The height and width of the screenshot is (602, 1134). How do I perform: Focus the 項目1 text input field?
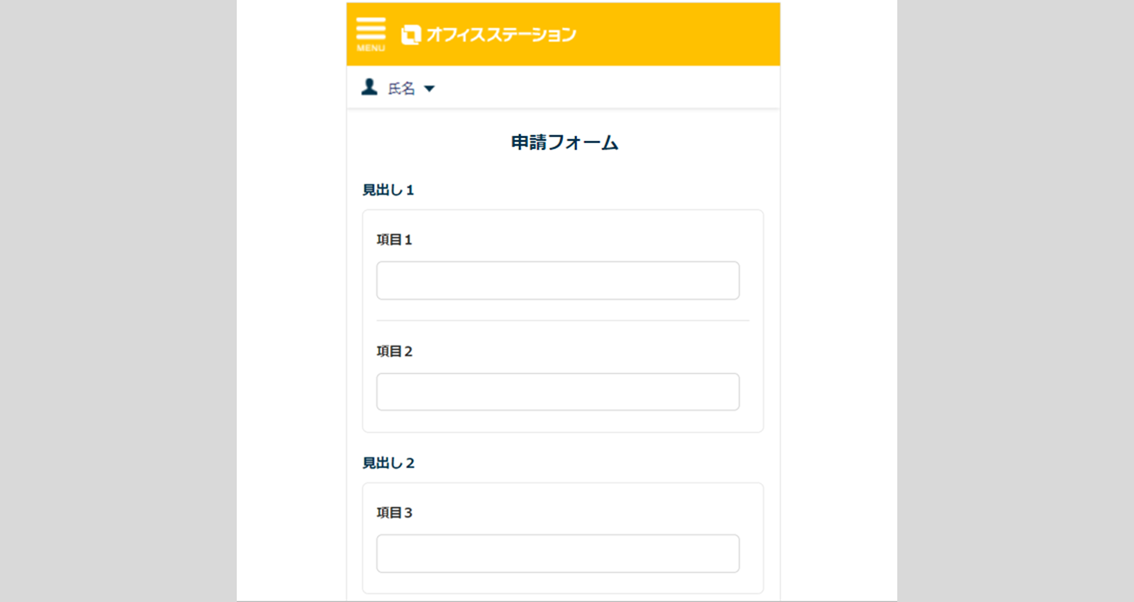(x=557, y=281)
